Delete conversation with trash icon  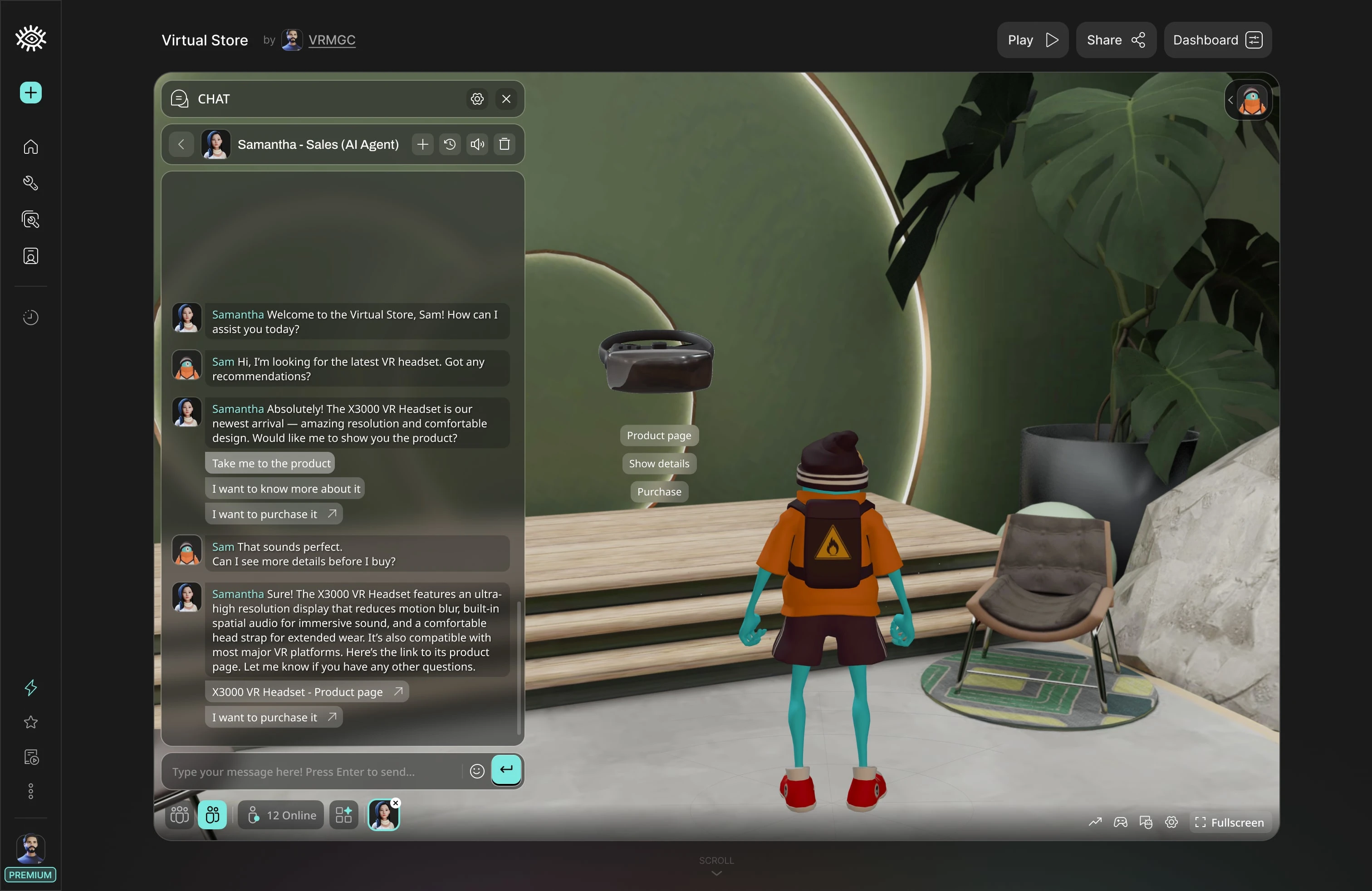click(x=505, y=144)
